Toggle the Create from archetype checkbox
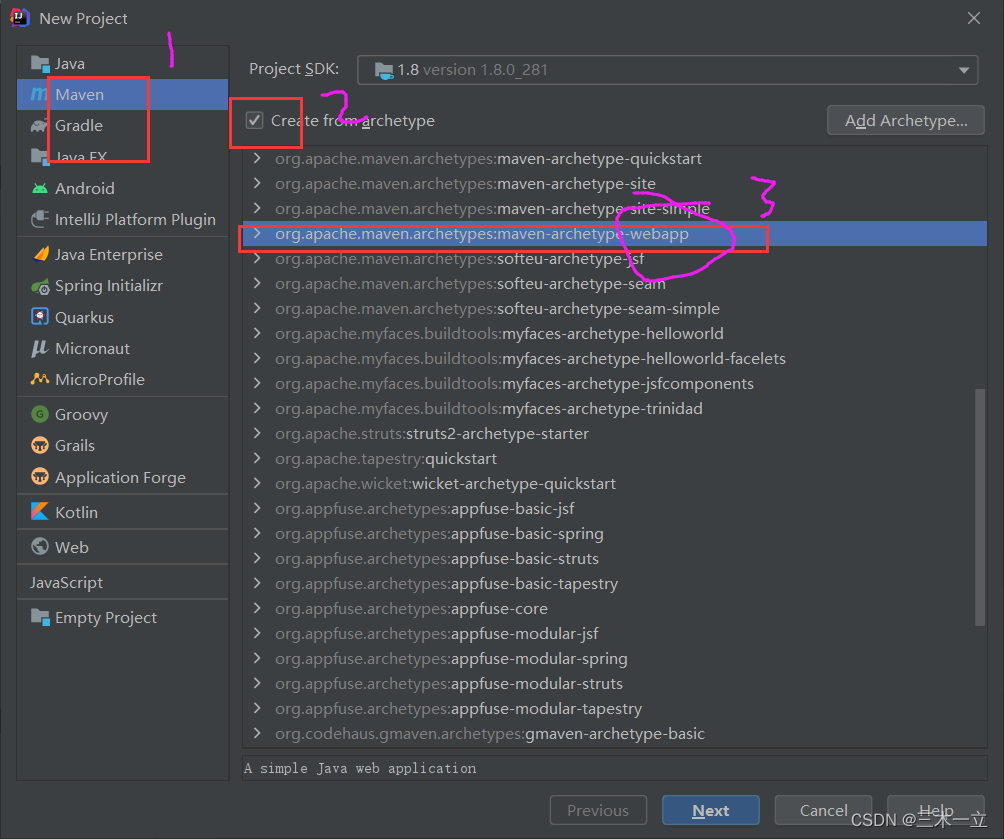Image resolution: width=1004 pixels, height=839 pixels. tap(254, 120)
